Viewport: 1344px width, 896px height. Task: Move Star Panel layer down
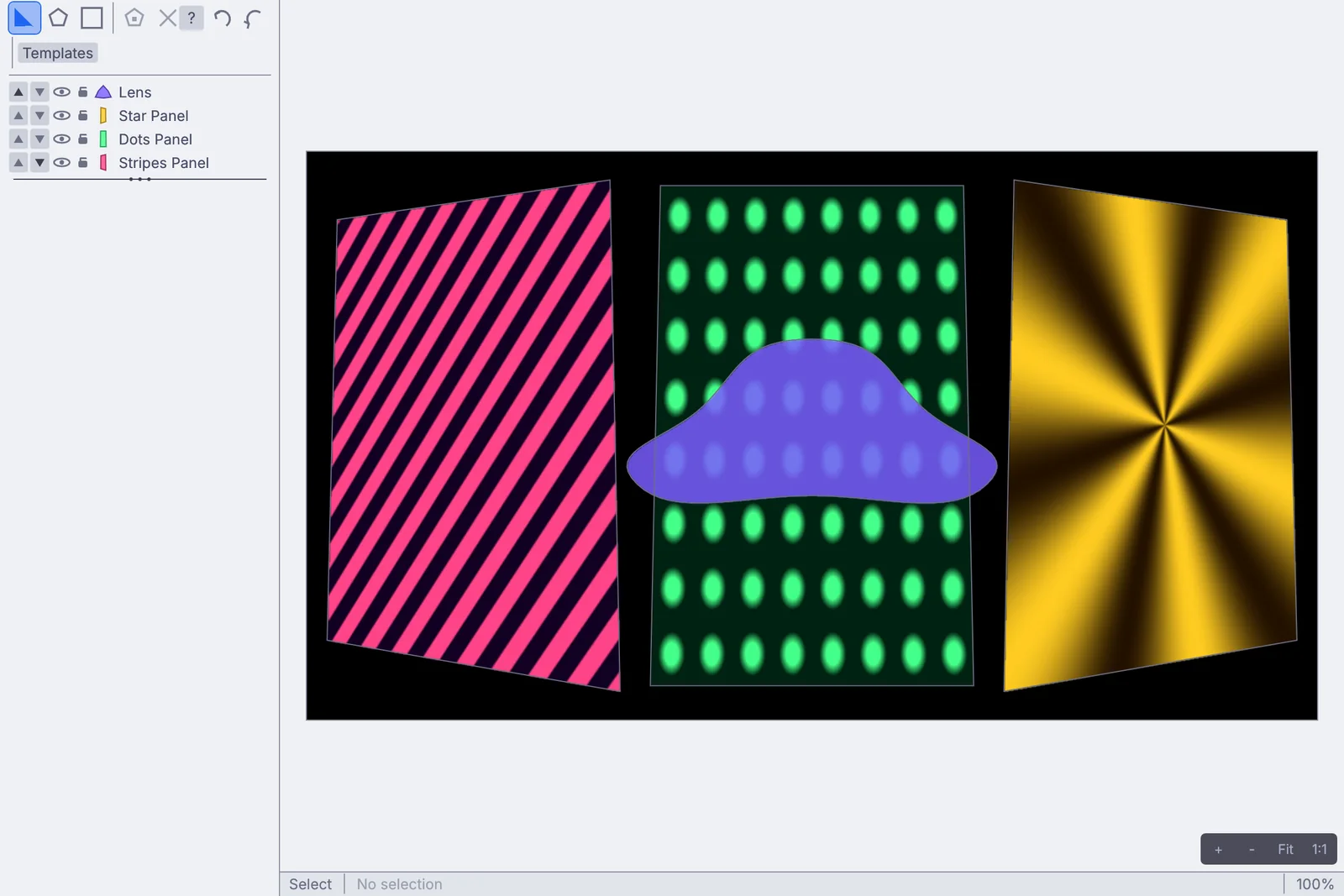39,115
